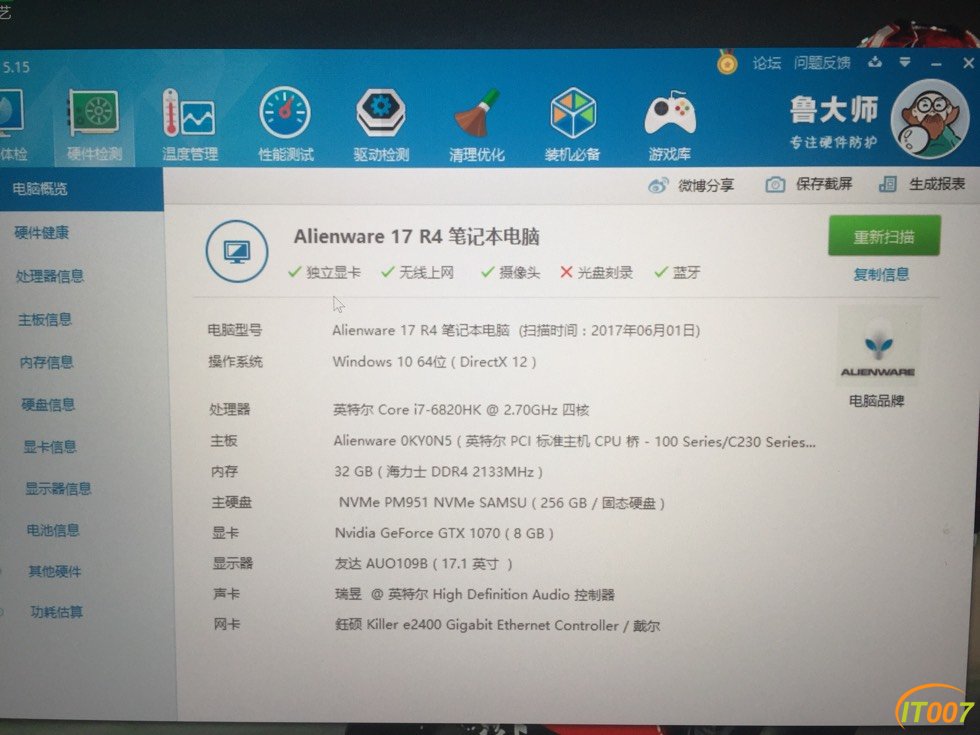Close the 鲁大师 window
Viewport: 980px width, 735px height.
point(968,62)
